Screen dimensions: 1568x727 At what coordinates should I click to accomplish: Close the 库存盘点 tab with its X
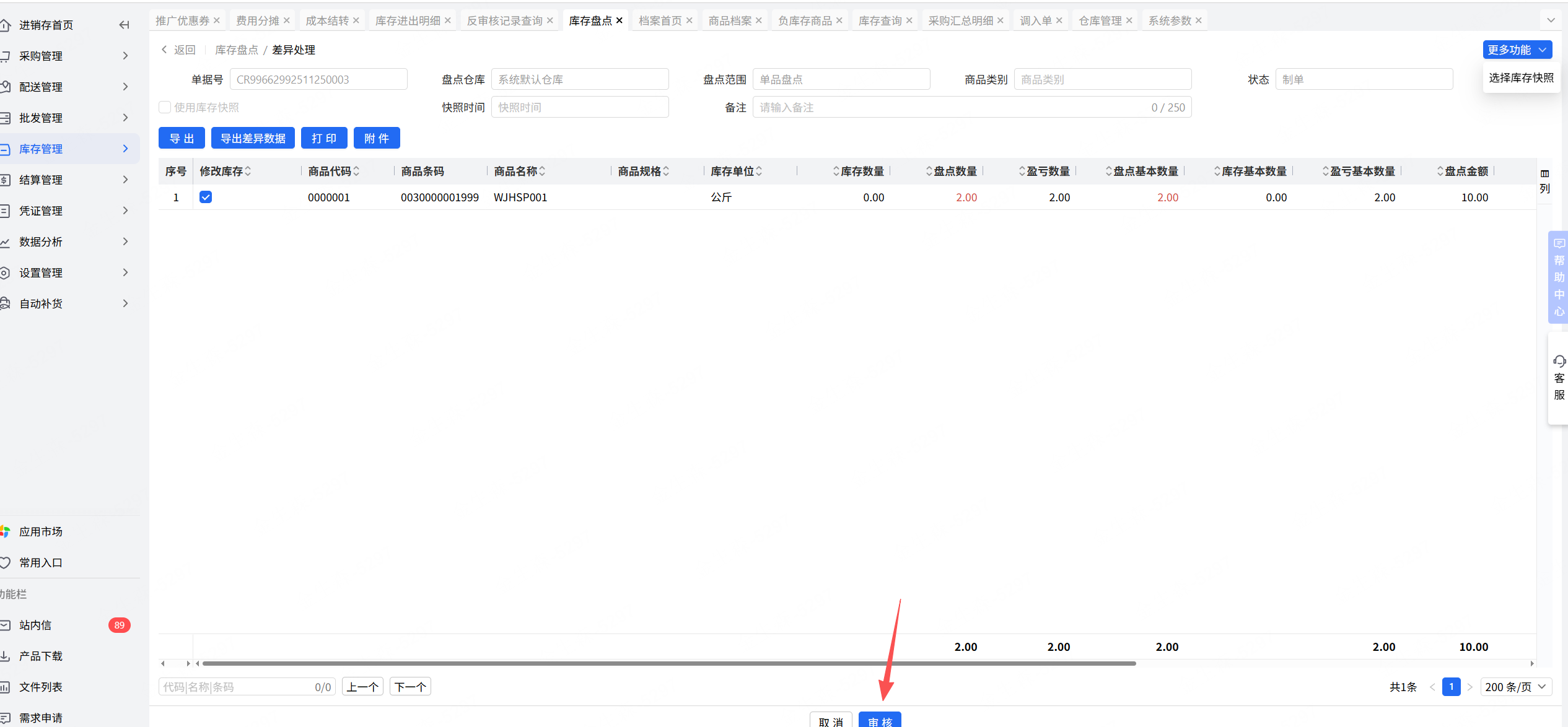point(619,20)
